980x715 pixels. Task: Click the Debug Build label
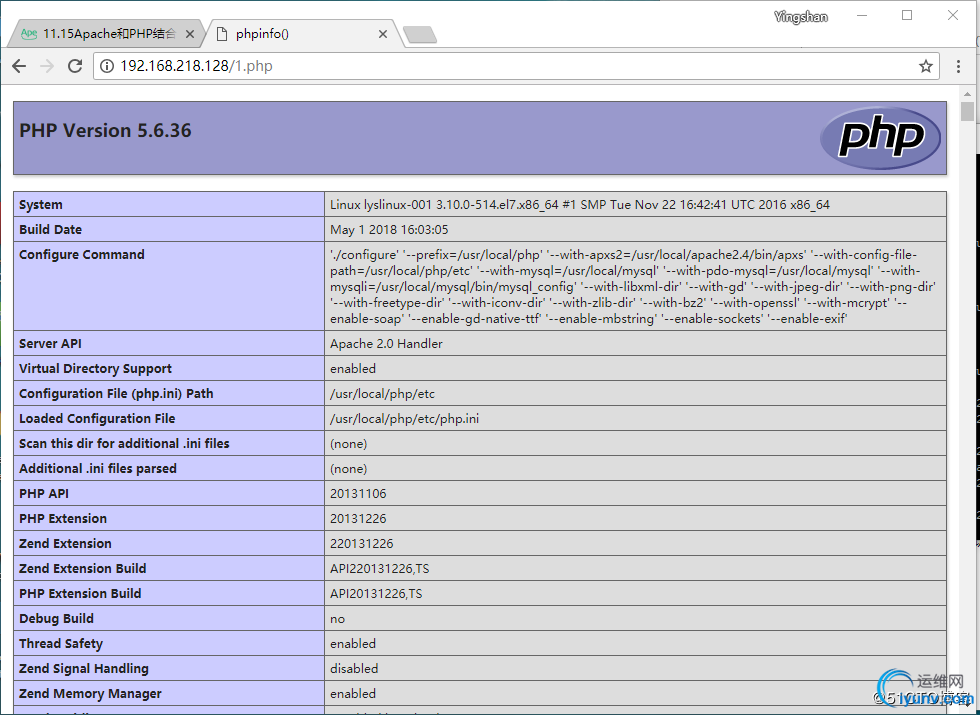(56, 618)
